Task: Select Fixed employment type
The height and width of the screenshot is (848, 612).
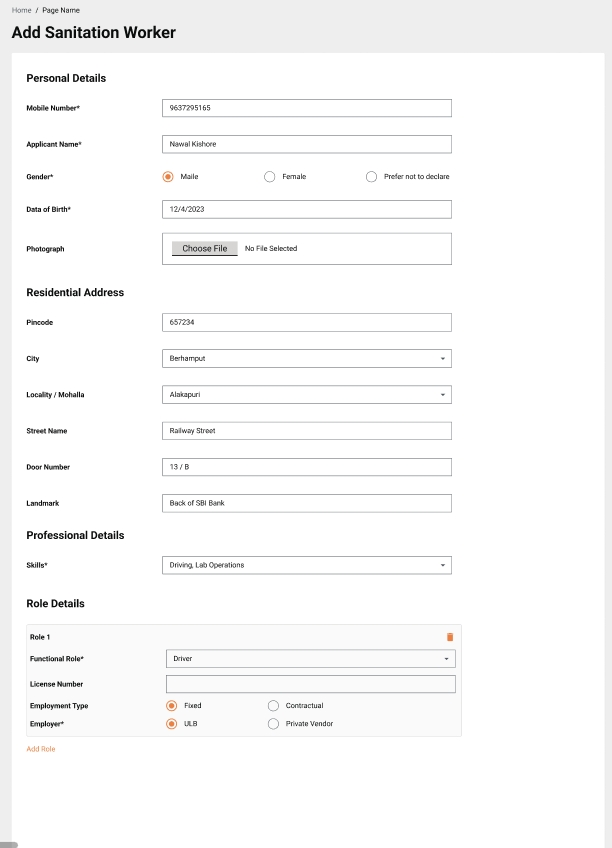Action: [172, 706]
